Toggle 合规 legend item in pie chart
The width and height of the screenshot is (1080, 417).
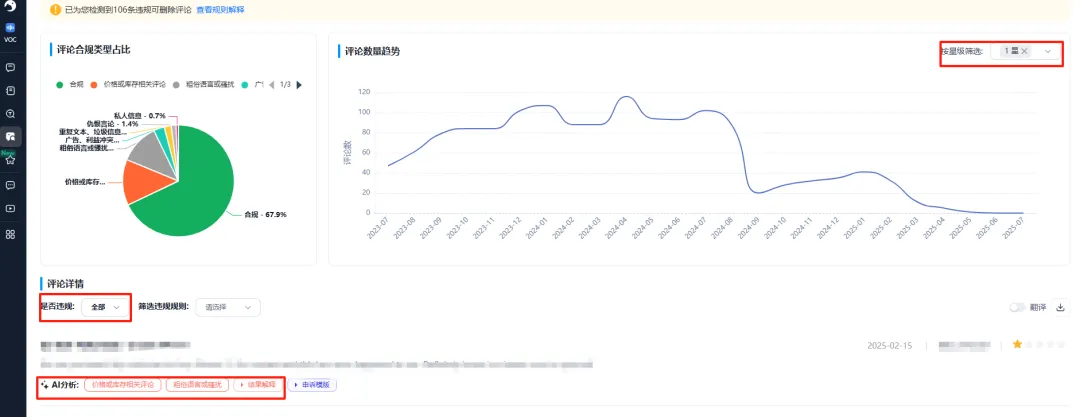click(x=69, y=85)
